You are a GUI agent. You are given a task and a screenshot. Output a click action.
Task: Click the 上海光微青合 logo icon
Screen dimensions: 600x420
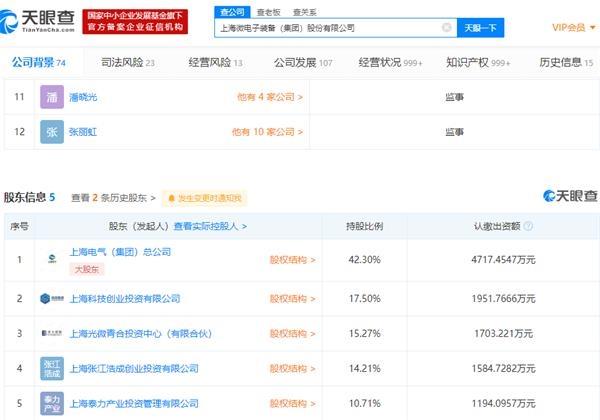[52, 333]
